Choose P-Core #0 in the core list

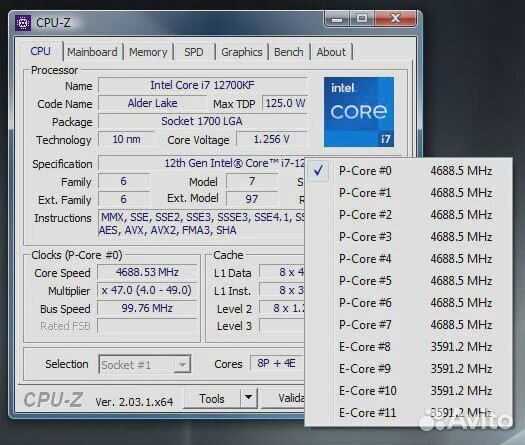tap(408, 171)
